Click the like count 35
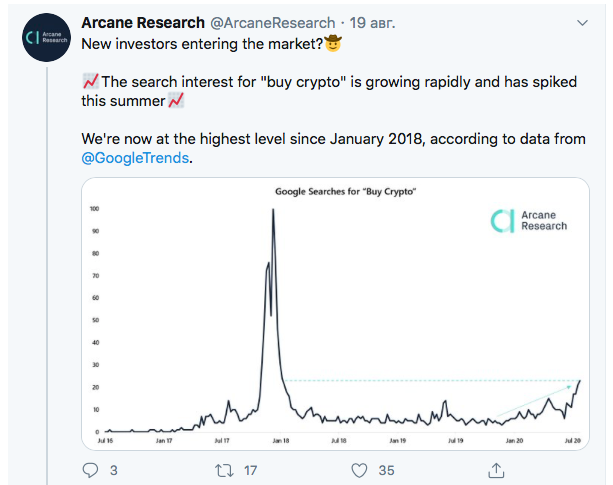Screen dimensions: 613x485 pos(386,469)
